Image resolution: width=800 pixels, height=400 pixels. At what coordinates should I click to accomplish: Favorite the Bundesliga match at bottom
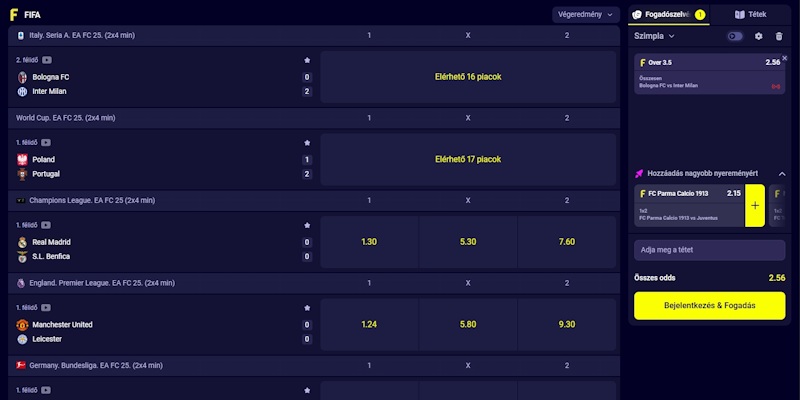(307, 390)
